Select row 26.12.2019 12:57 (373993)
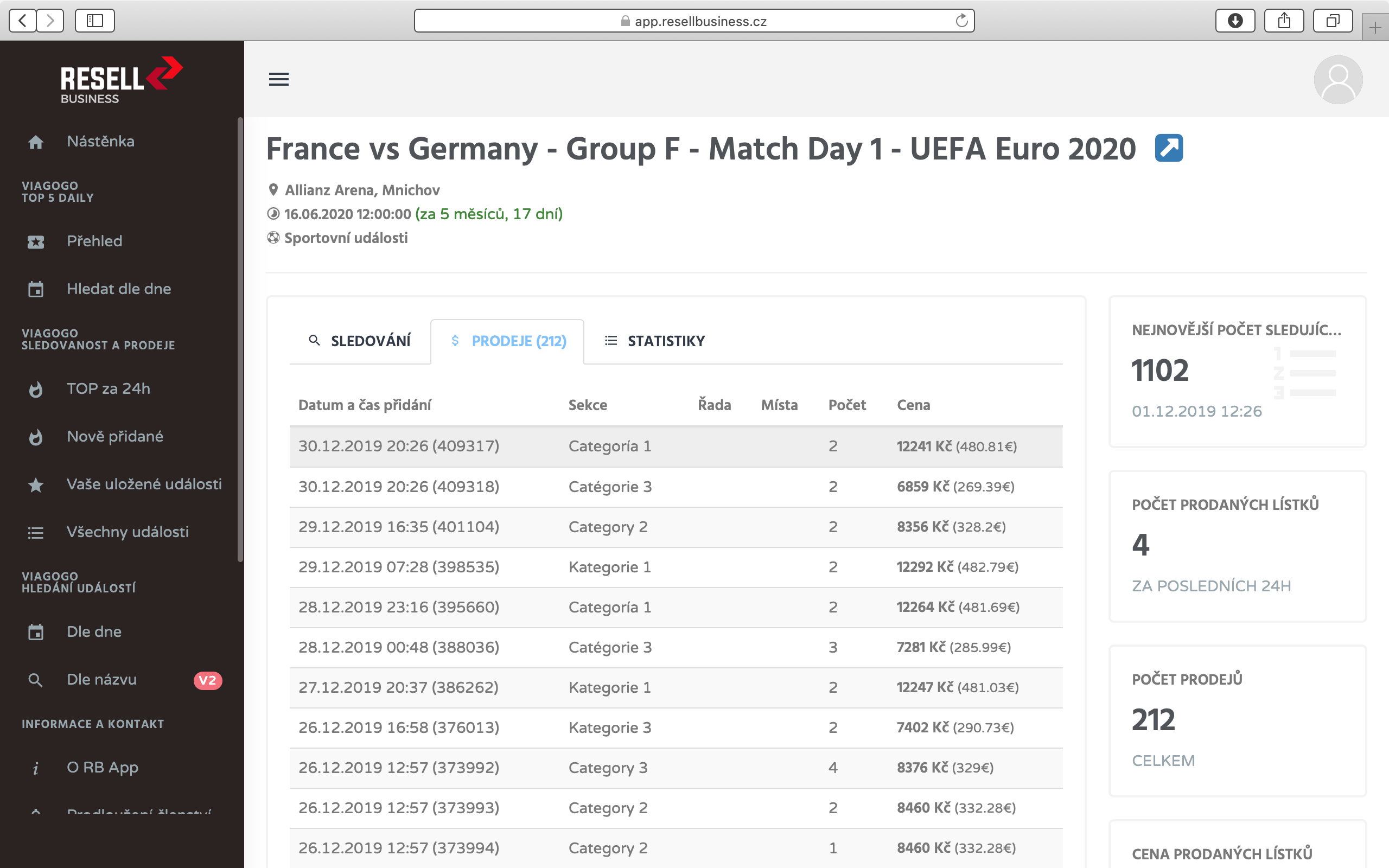The image size is (1389, 868). pyautogui.click(x=676, y=808)
